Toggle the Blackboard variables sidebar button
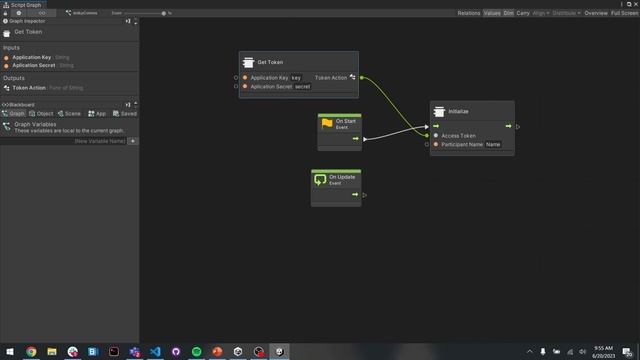The height and width of the screenshot is (360, 640). pos(42,13)
